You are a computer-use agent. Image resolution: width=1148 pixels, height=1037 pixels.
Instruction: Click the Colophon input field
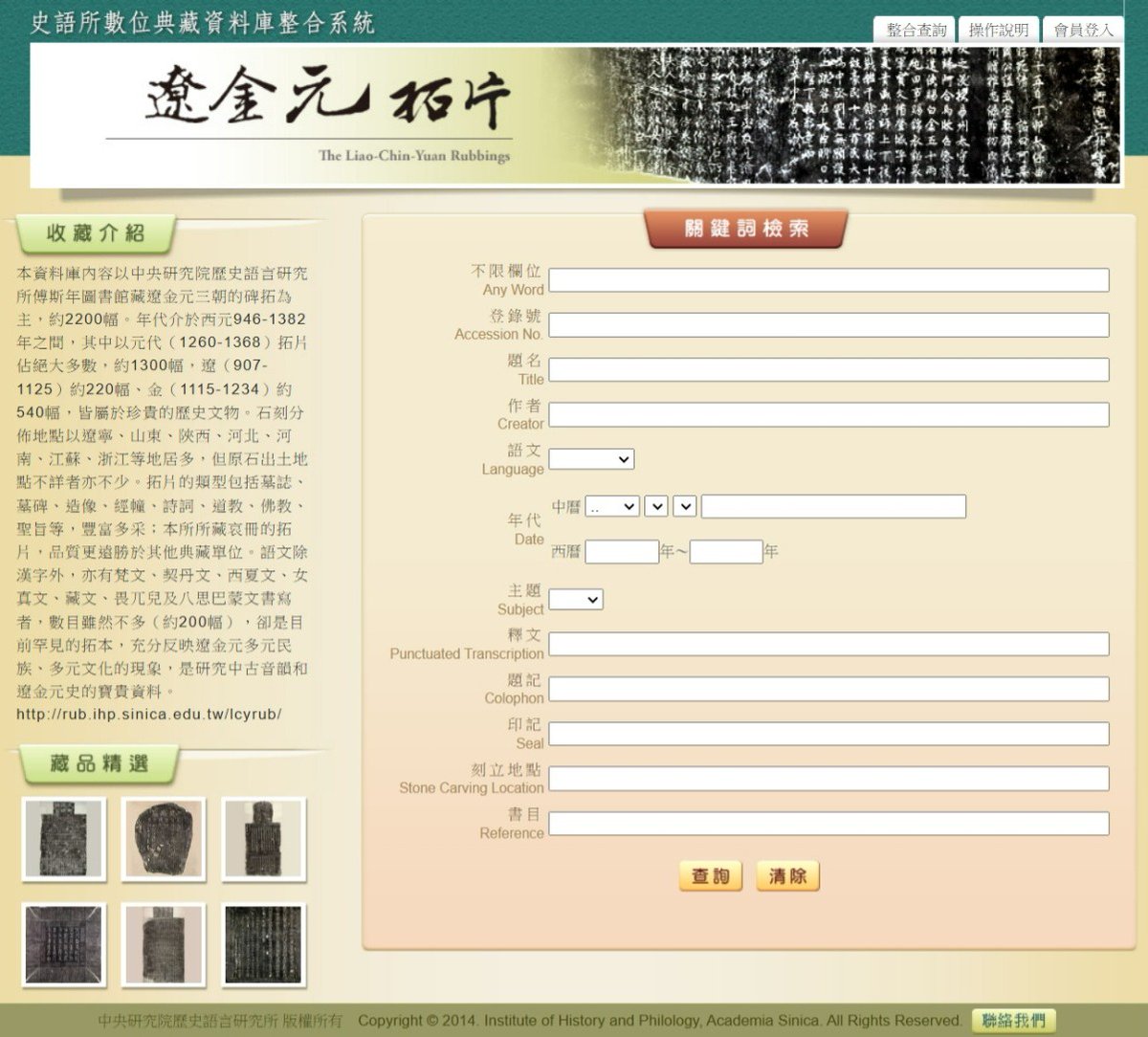pyautogui.click(x=828, y=689)
